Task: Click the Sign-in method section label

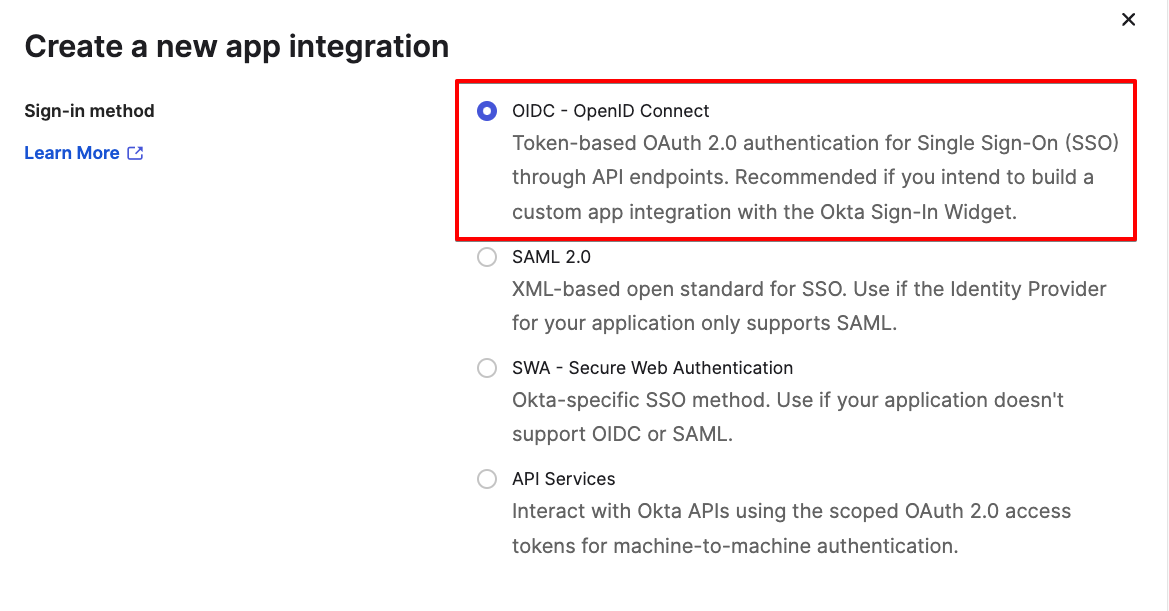Action: click(89, 111)
